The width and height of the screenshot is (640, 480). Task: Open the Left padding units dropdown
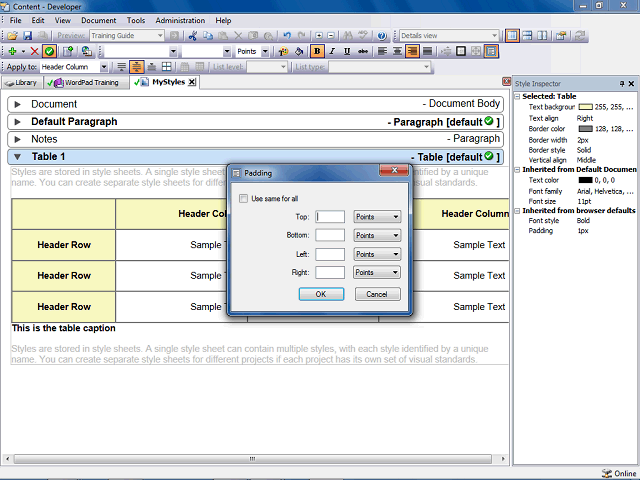click(377, 254)
